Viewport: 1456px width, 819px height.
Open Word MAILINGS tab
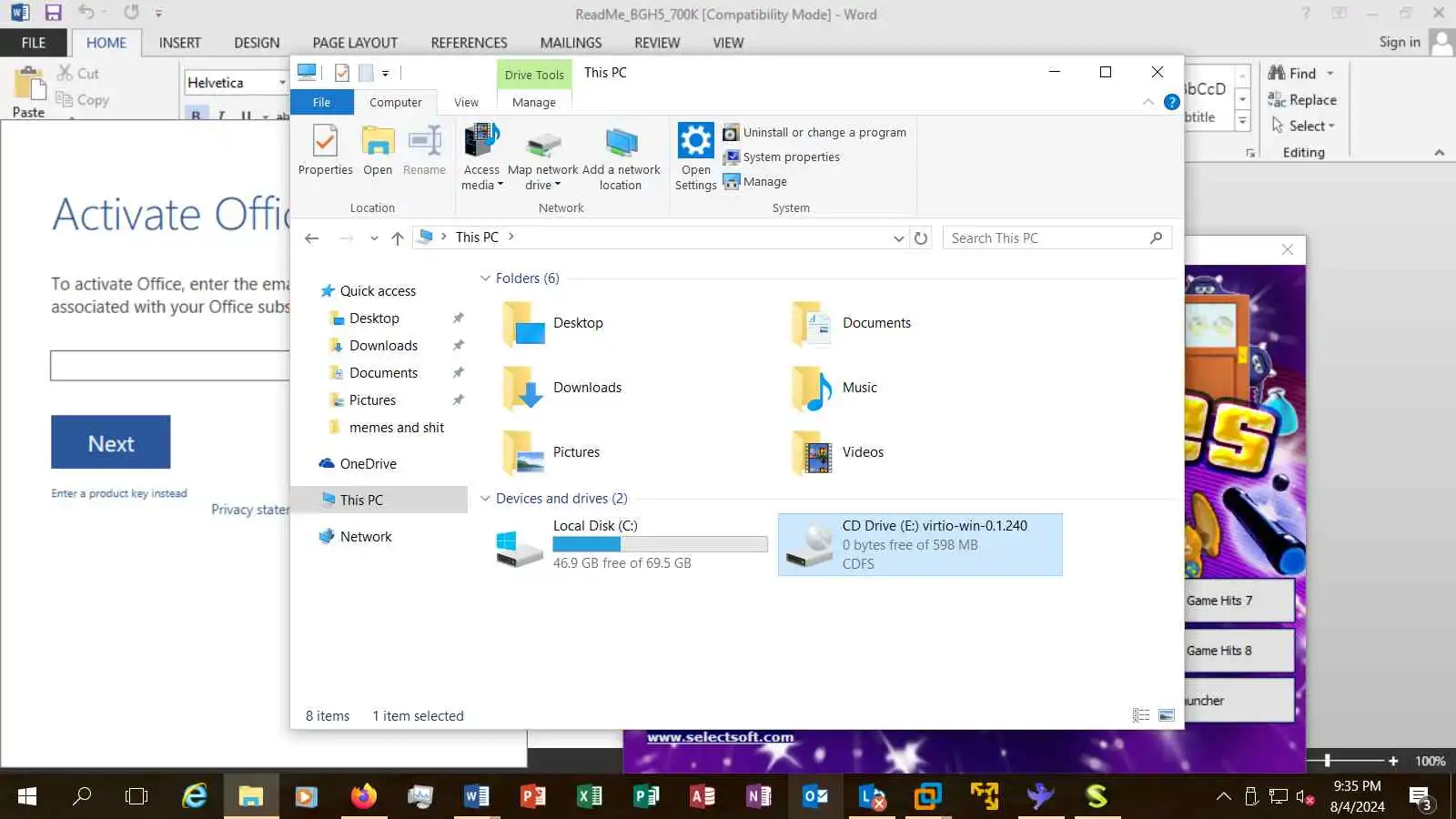571,43
